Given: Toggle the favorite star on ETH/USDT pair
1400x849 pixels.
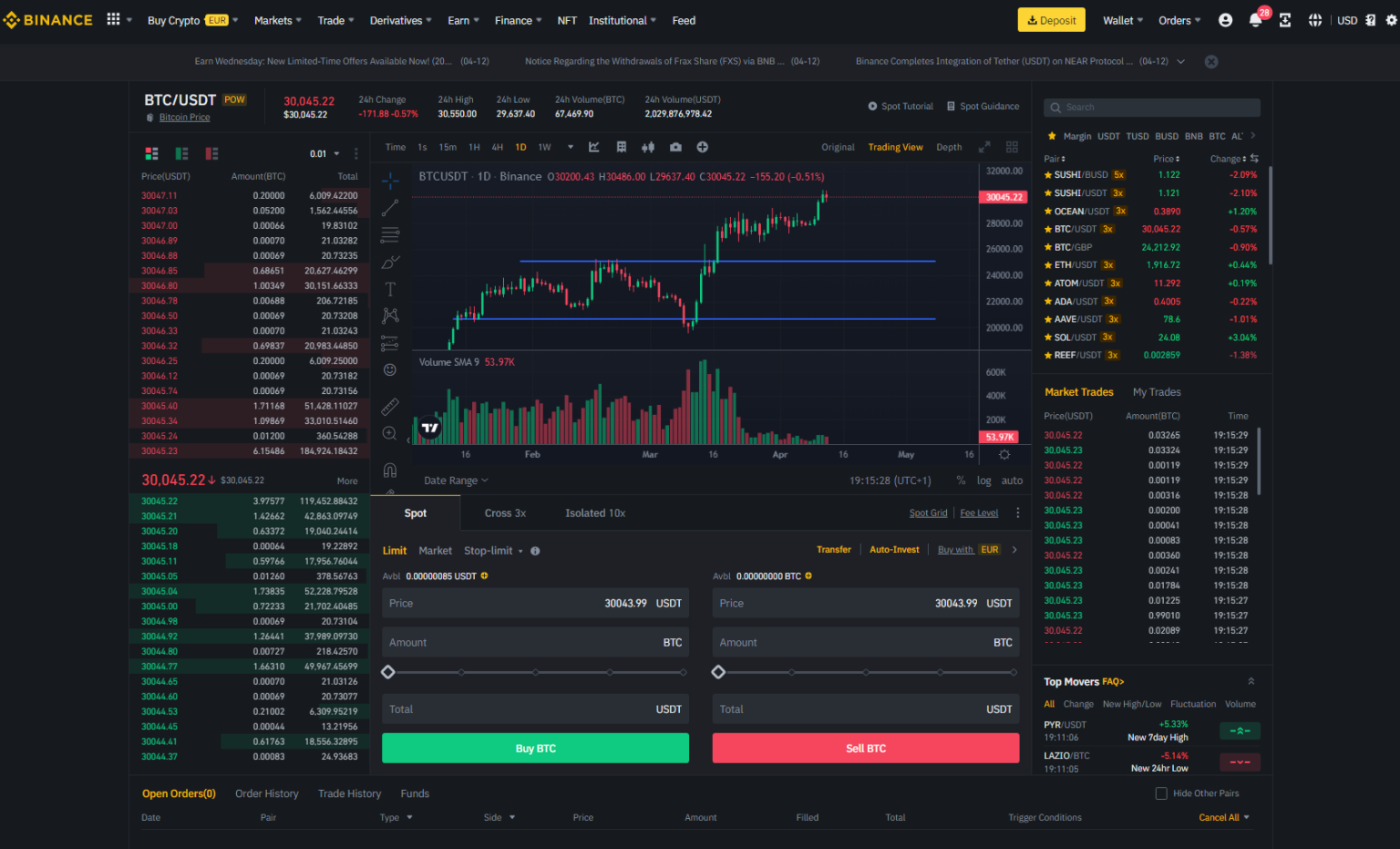Looking at the screenshot, I should point(1046,264).
